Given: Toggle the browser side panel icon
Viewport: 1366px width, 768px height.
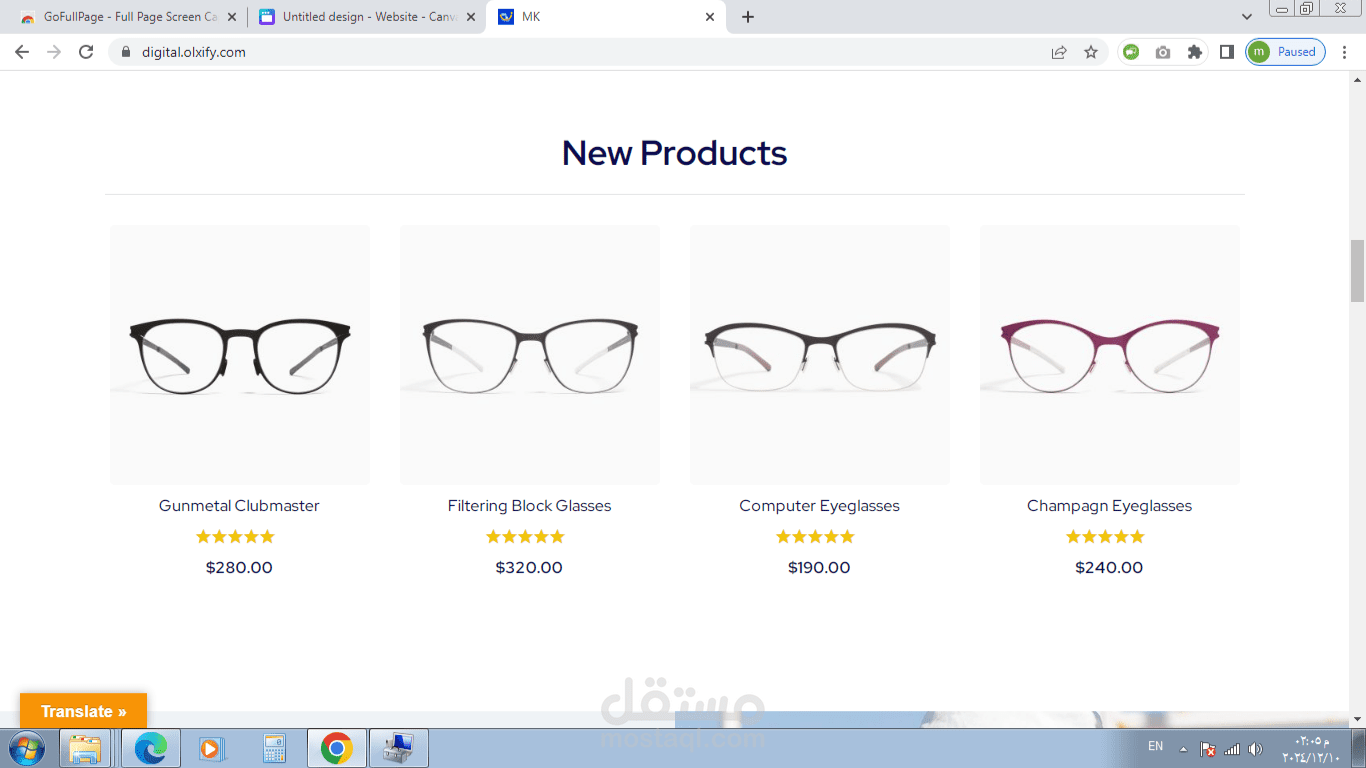Looking at the screenshot, I should pyautogui.click(x=1226, y=52).
